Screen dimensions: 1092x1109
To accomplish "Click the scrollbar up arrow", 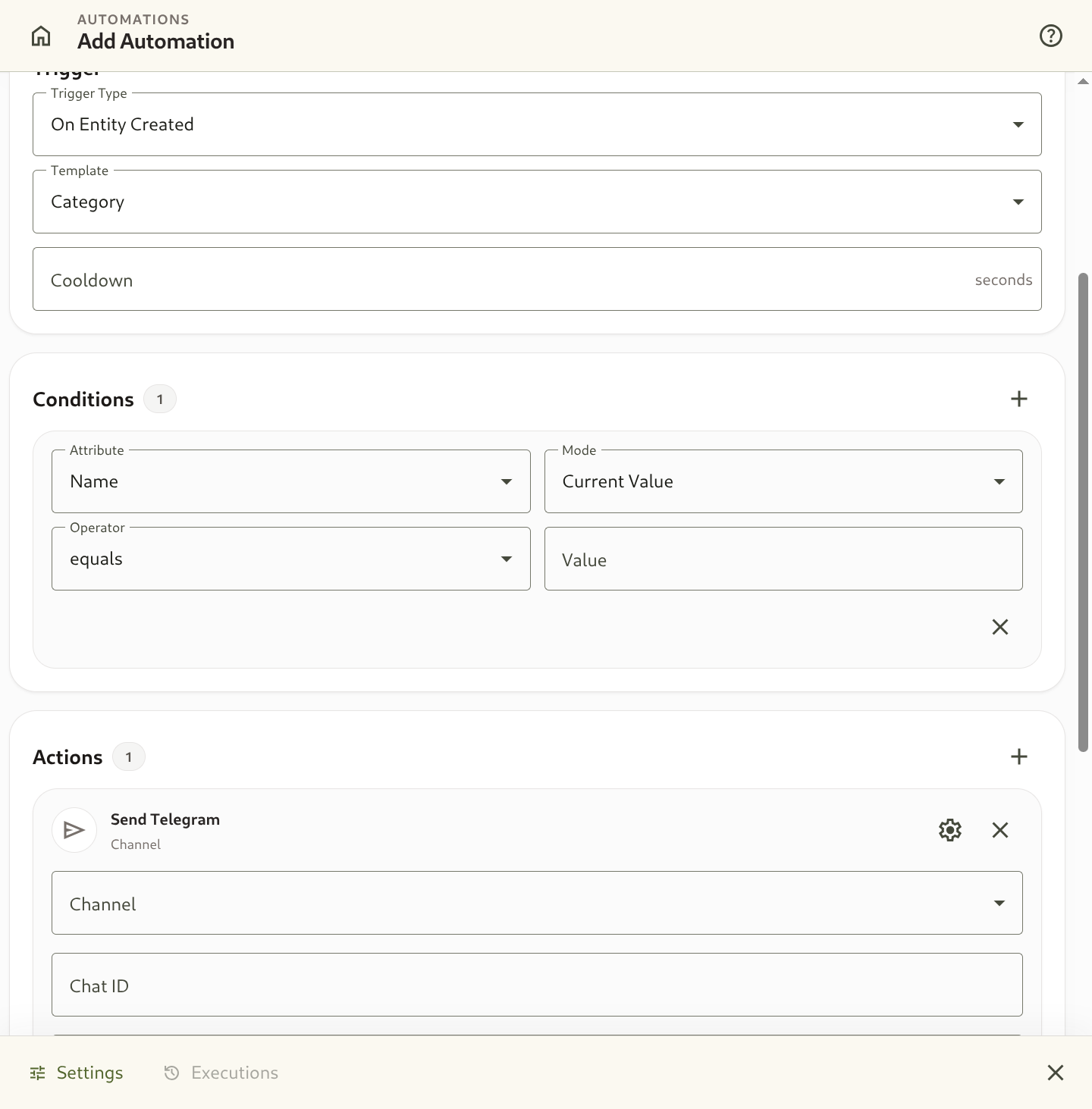I will (x=1084, y=81).
